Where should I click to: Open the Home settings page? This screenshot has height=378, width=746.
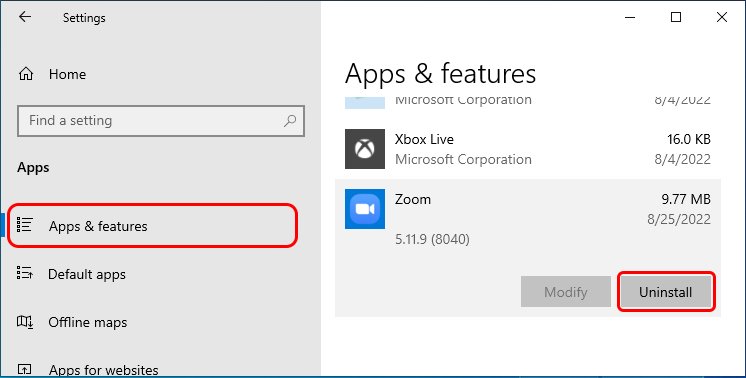pos(160,74)
